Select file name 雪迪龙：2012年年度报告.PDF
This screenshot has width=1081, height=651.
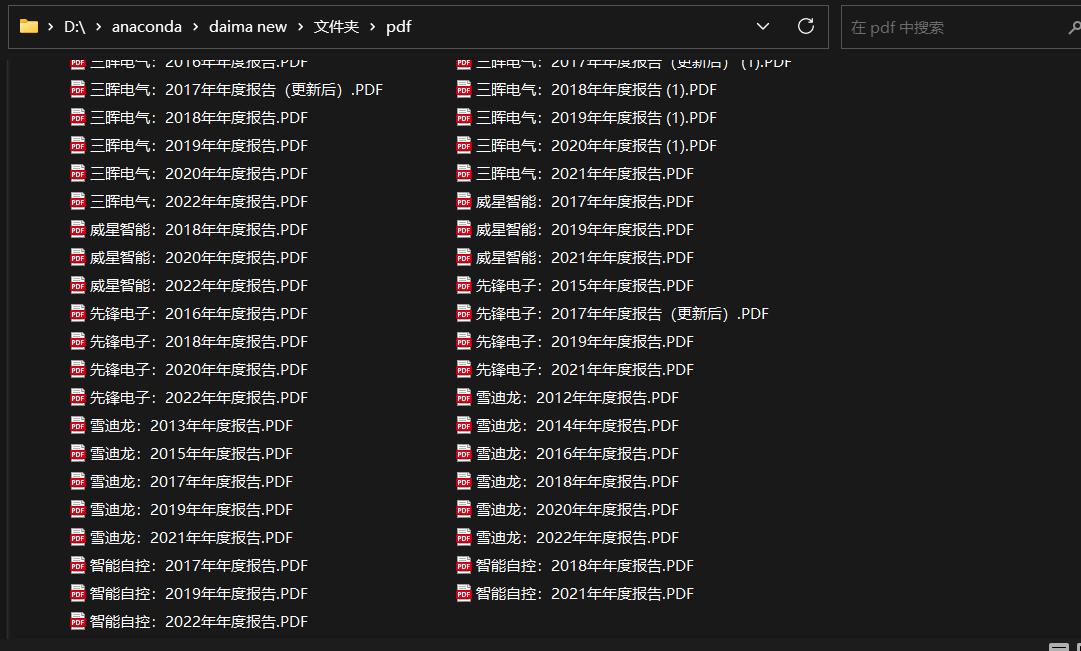point(577,398)
